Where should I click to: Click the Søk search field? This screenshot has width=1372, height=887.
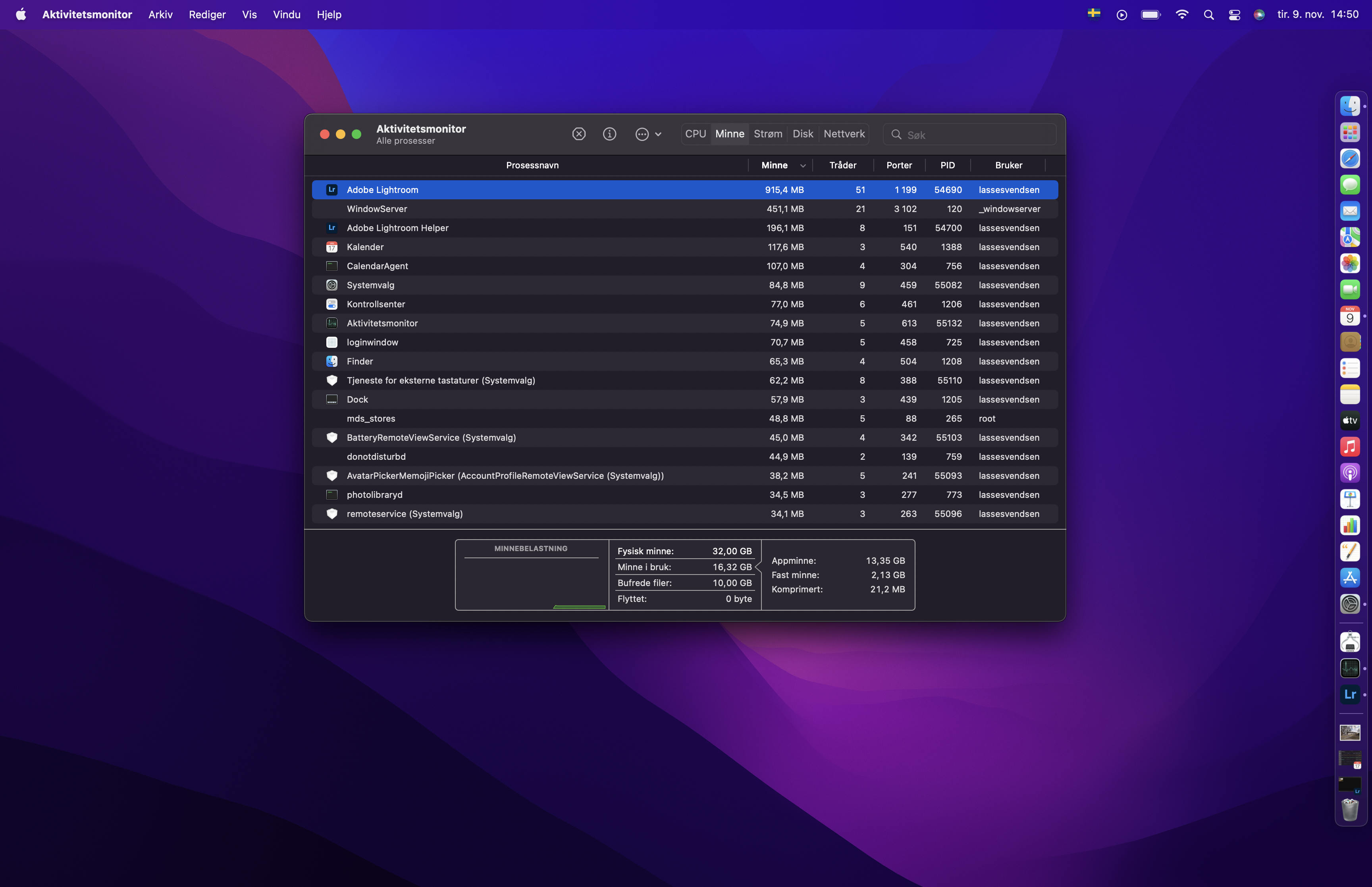tap(969, 134)
